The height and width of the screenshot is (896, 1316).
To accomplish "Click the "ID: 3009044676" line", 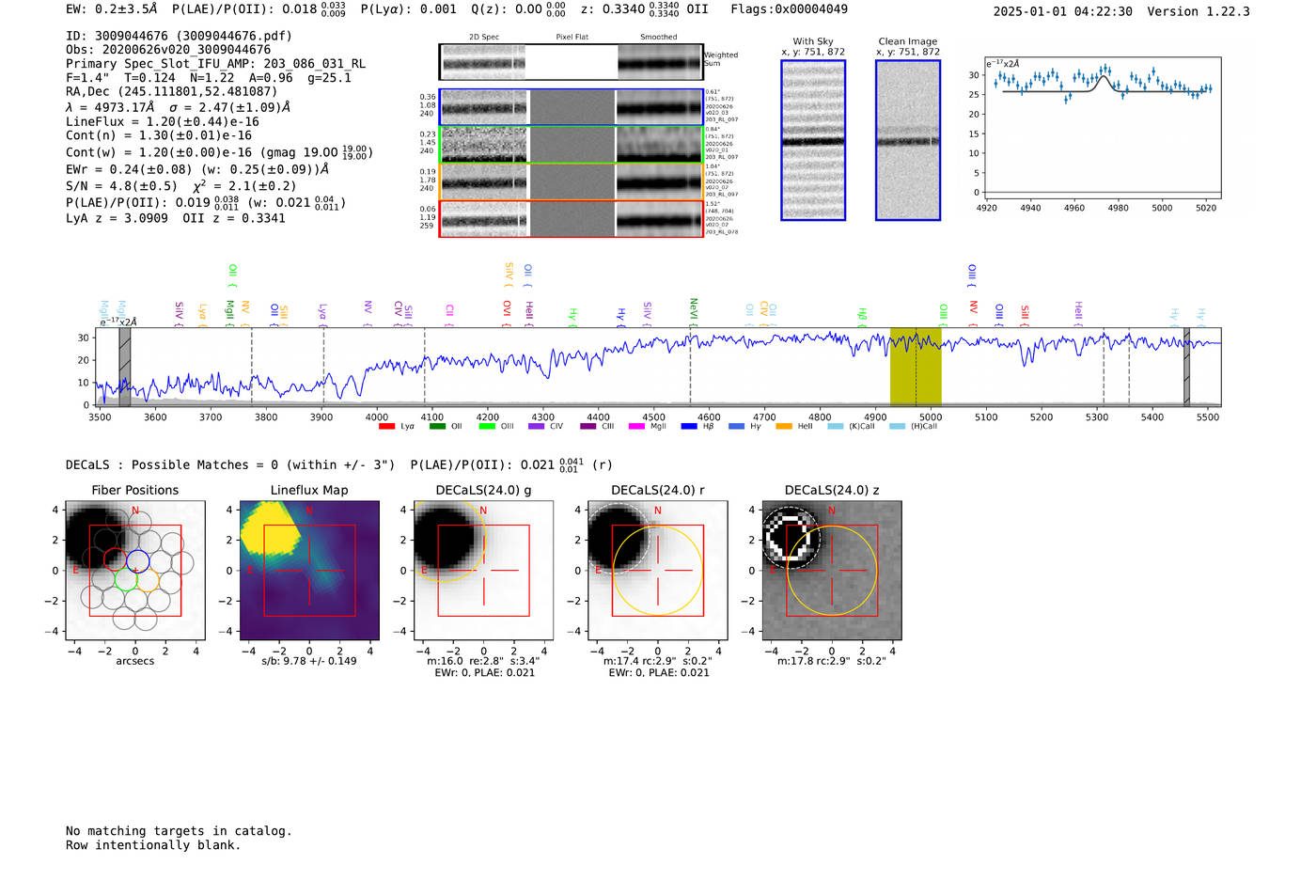I will point(179,36).
